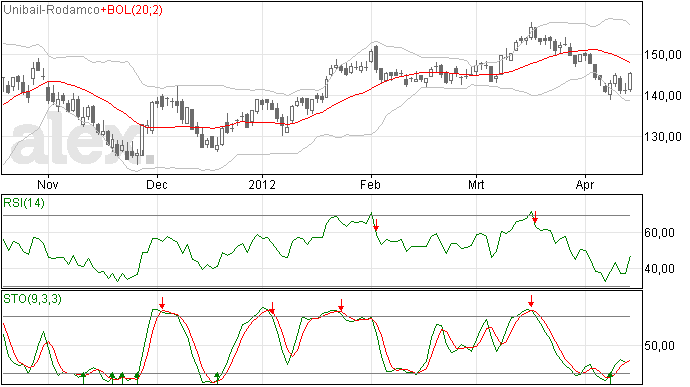Click the RSI sell arrow at Feb
Screen dimensions: 690x387
(376, 225)
